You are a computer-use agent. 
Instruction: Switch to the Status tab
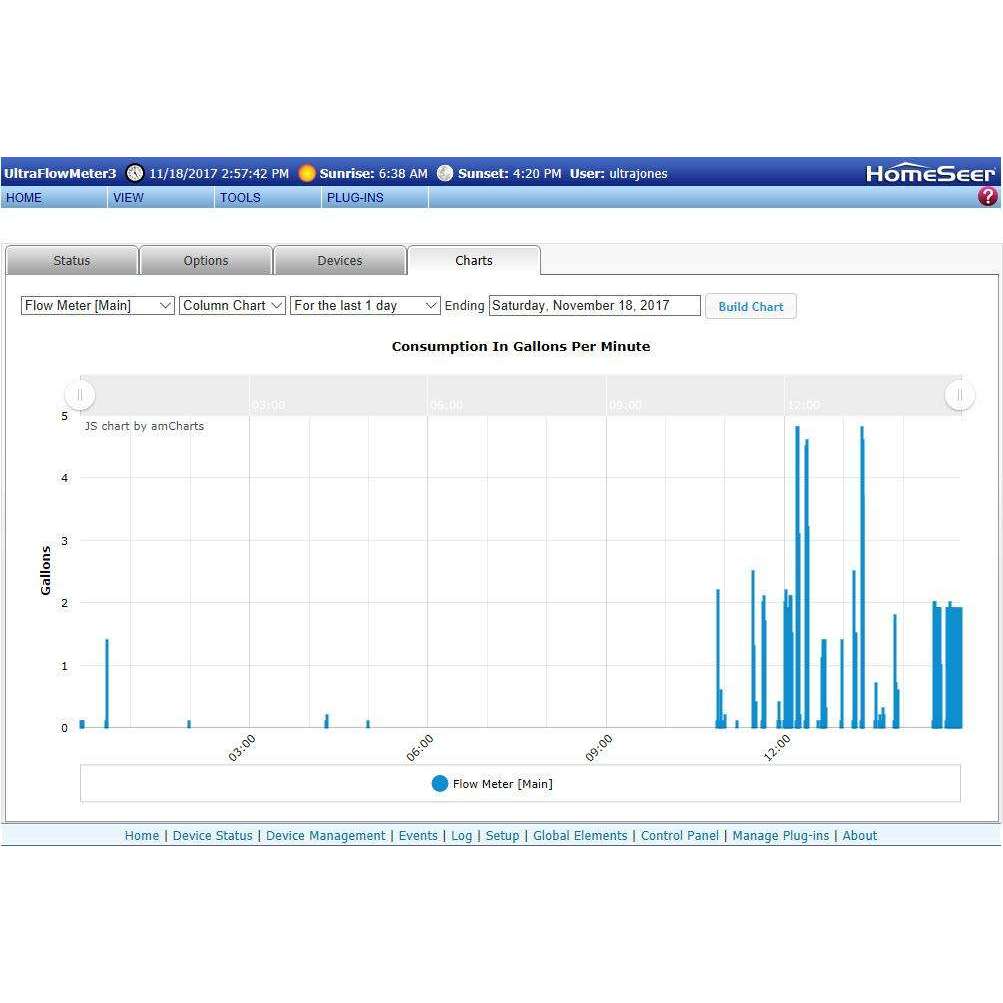(72, 261)
